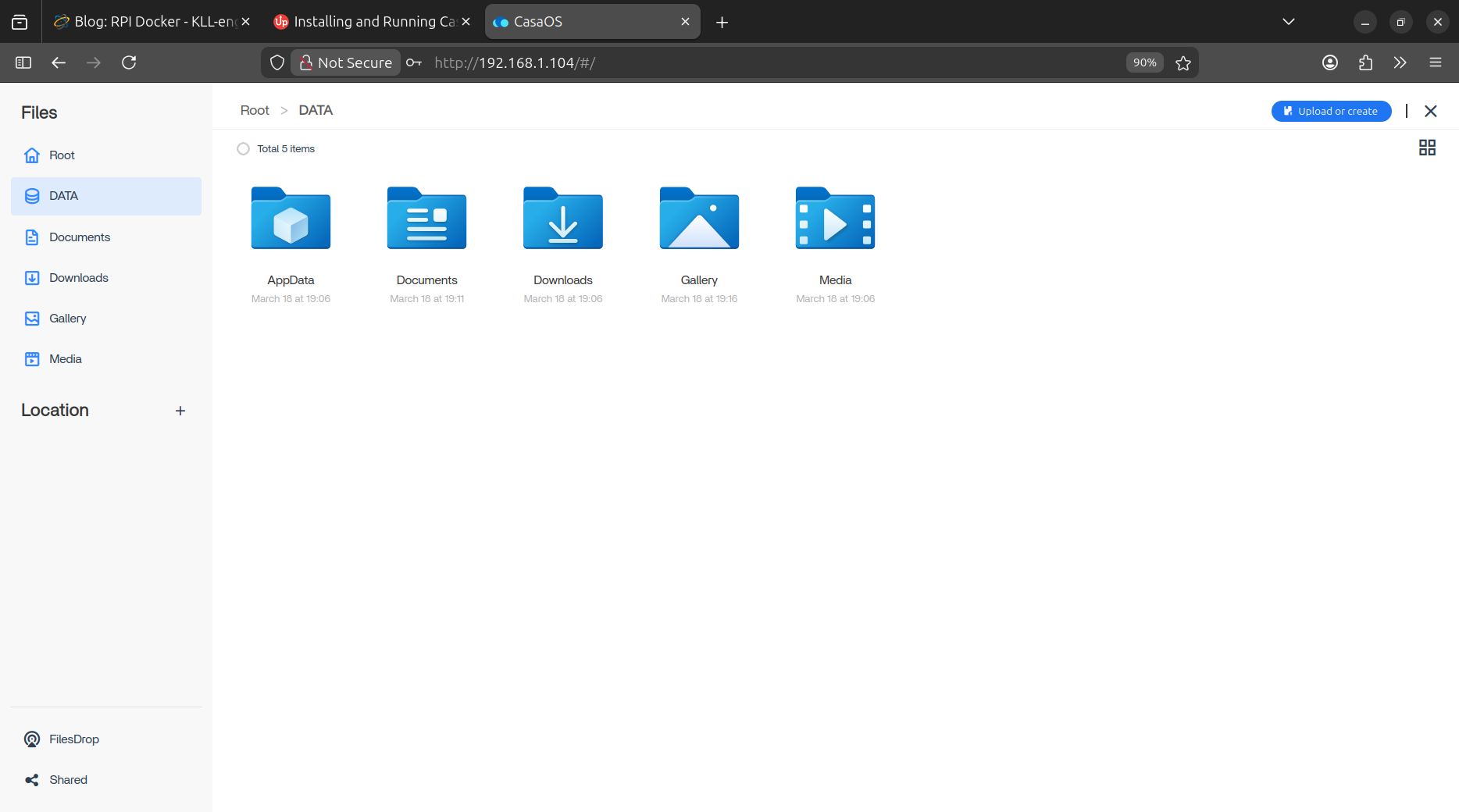Toggle the select-all circle next to Total 5 items
The width and height of the screenshot is (1459, 812).
(243, 148)
